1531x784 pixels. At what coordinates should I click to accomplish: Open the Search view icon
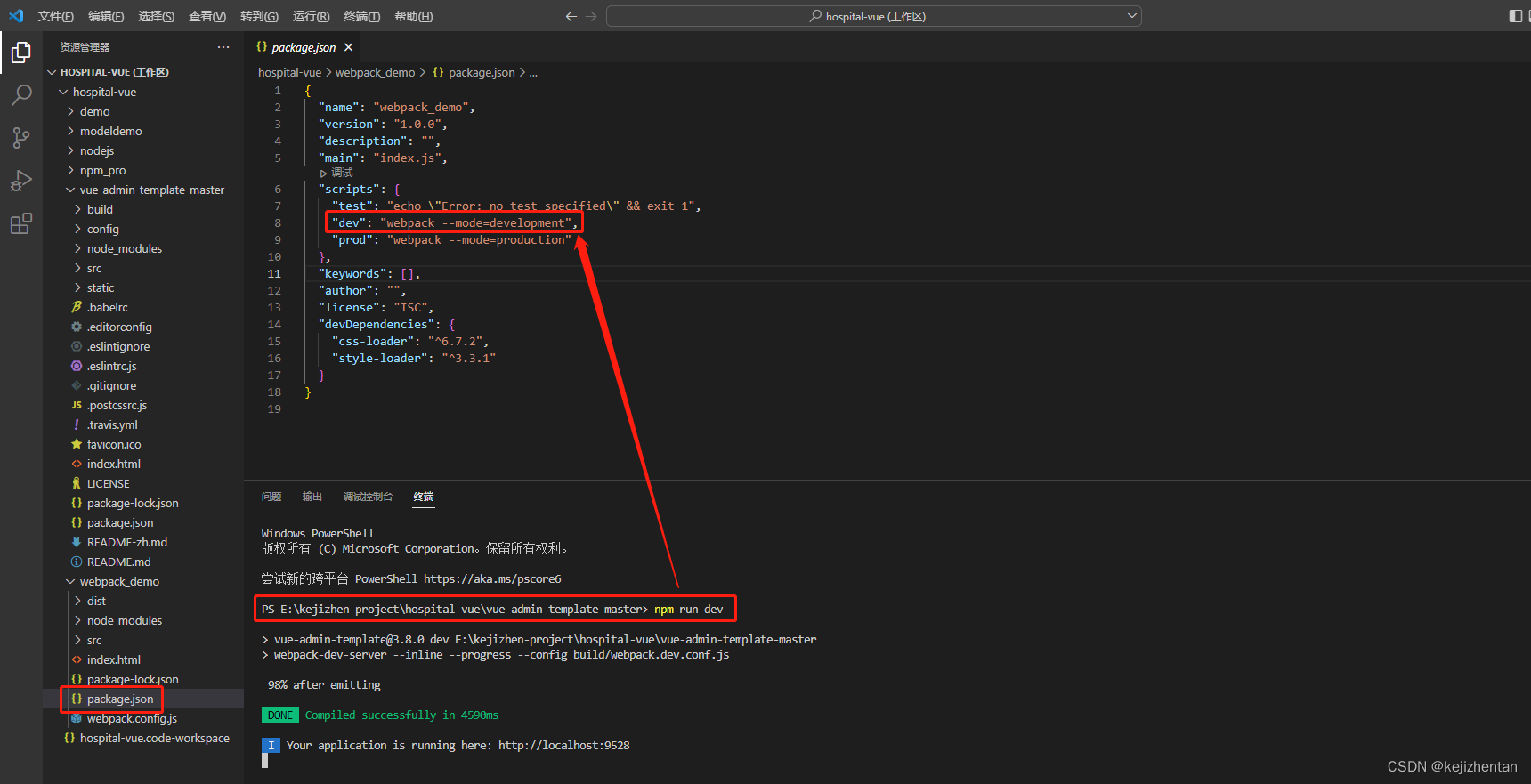coord(21,94)
